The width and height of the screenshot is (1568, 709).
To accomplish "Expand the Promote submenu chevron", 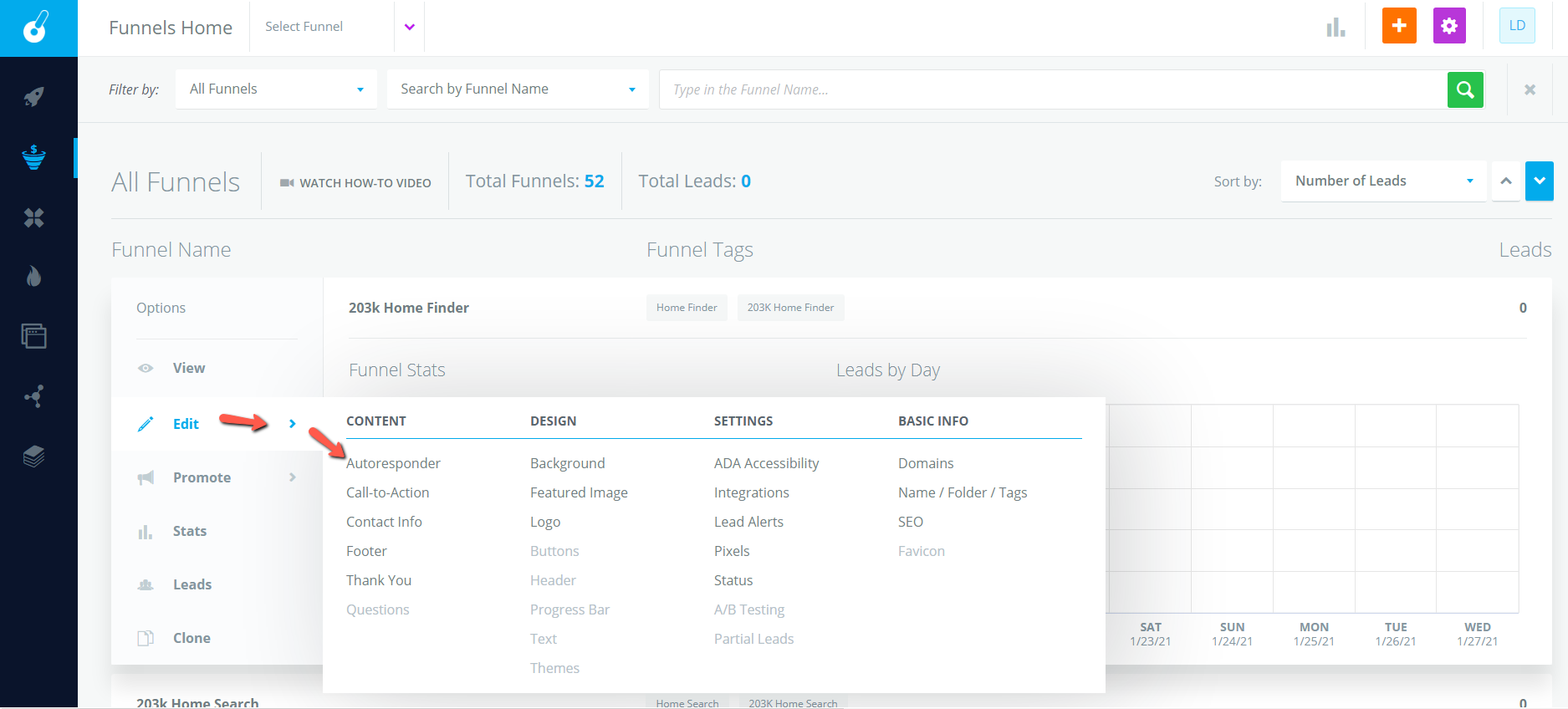I will pos(292,477).
